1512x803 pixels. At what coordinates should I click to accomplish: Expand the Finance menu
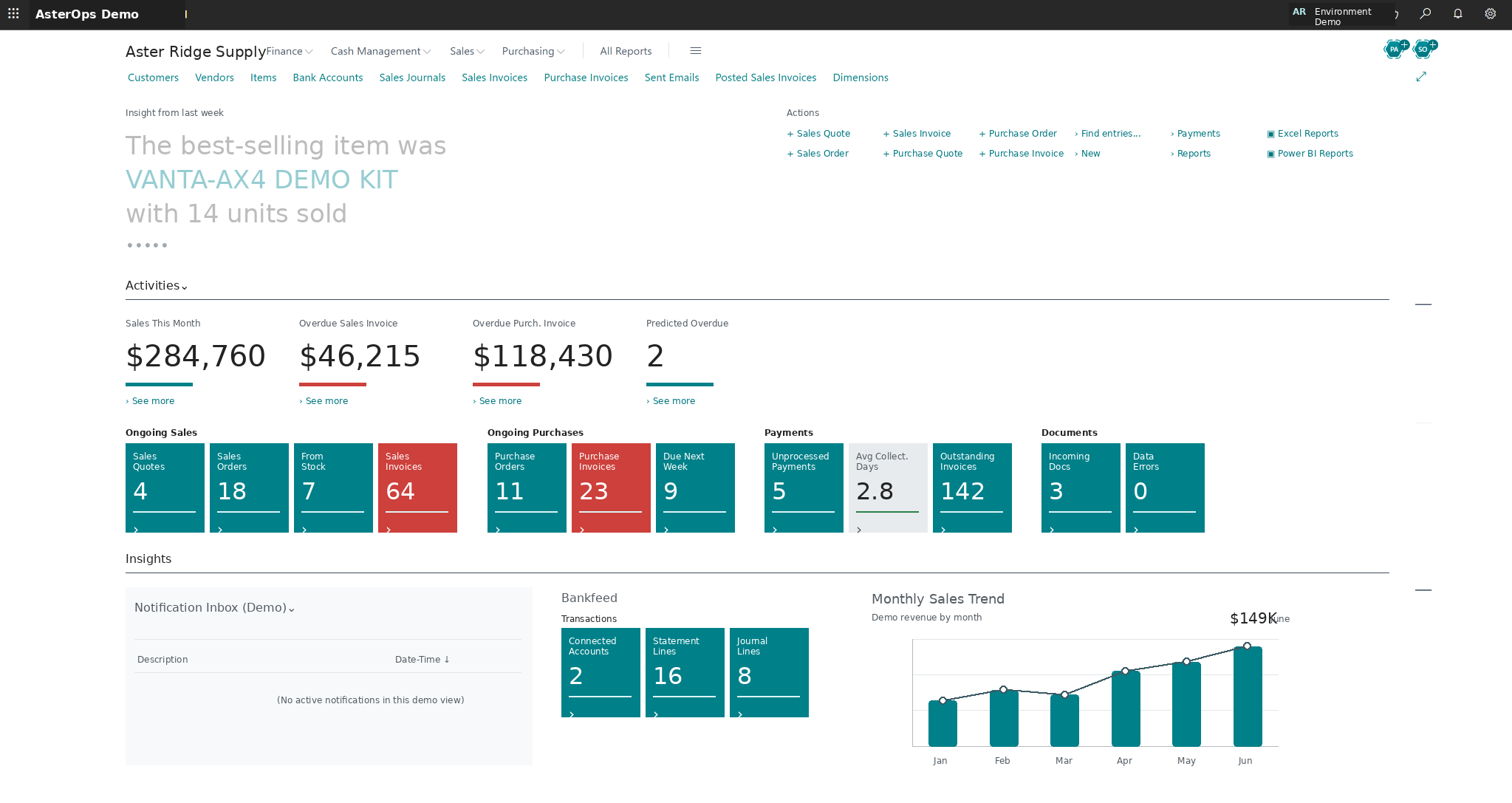tap(290, 51)
